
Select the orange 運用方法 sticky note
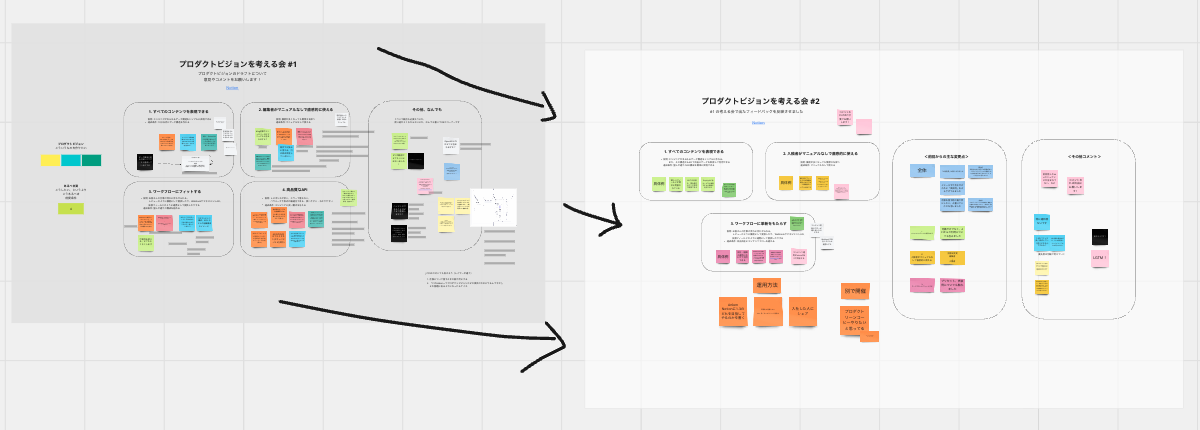tap(767, 285)
